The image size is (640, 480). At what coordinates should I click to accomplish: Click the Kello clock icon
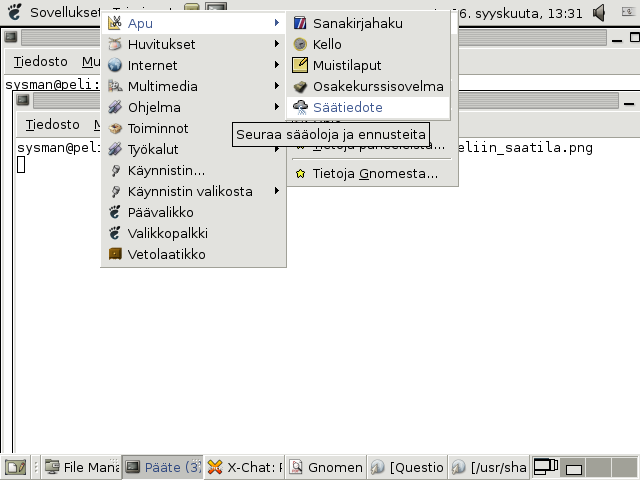coord(300,44)
